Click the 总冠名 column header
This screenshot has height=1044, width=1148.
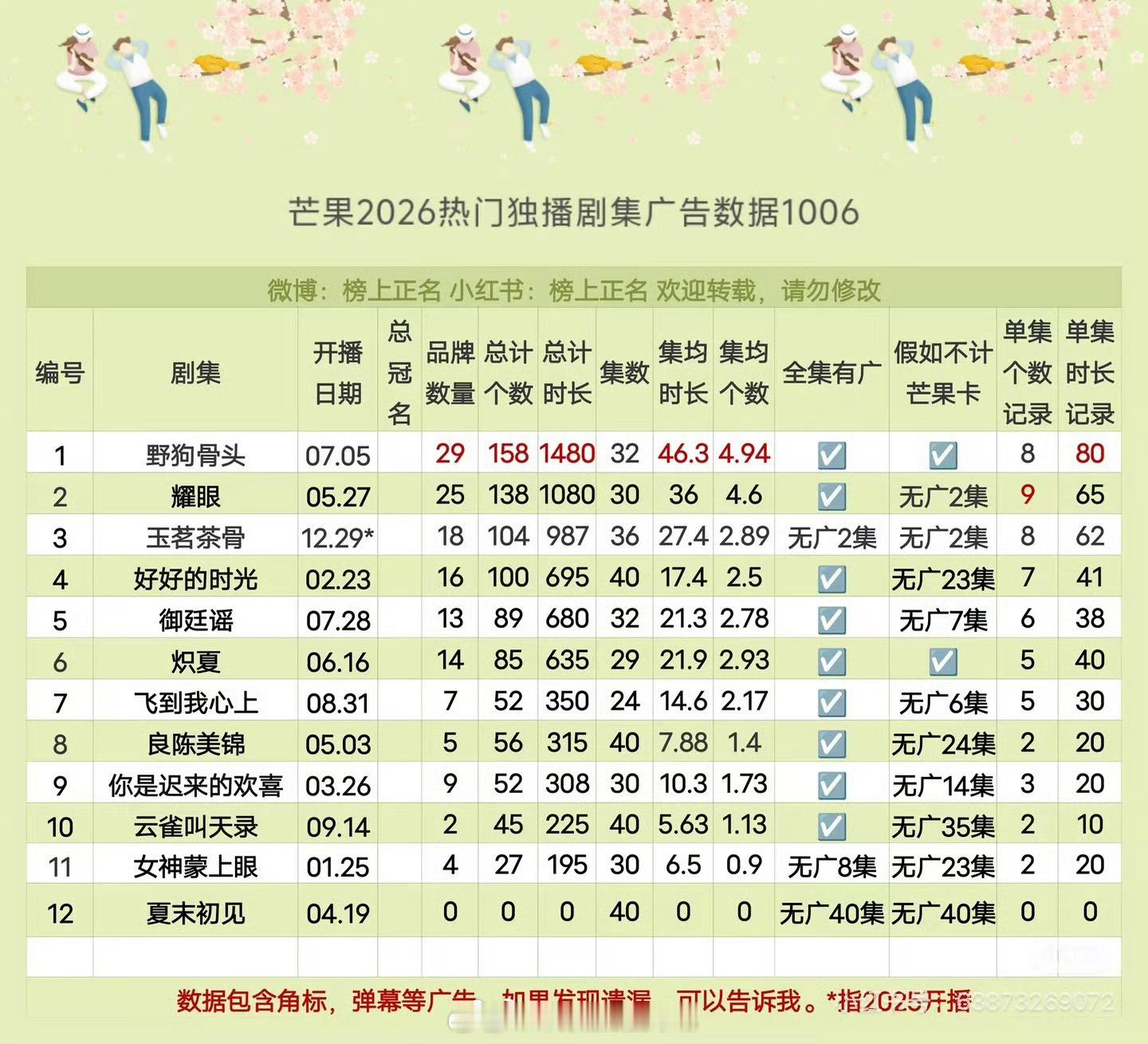(x=399, y=372)
